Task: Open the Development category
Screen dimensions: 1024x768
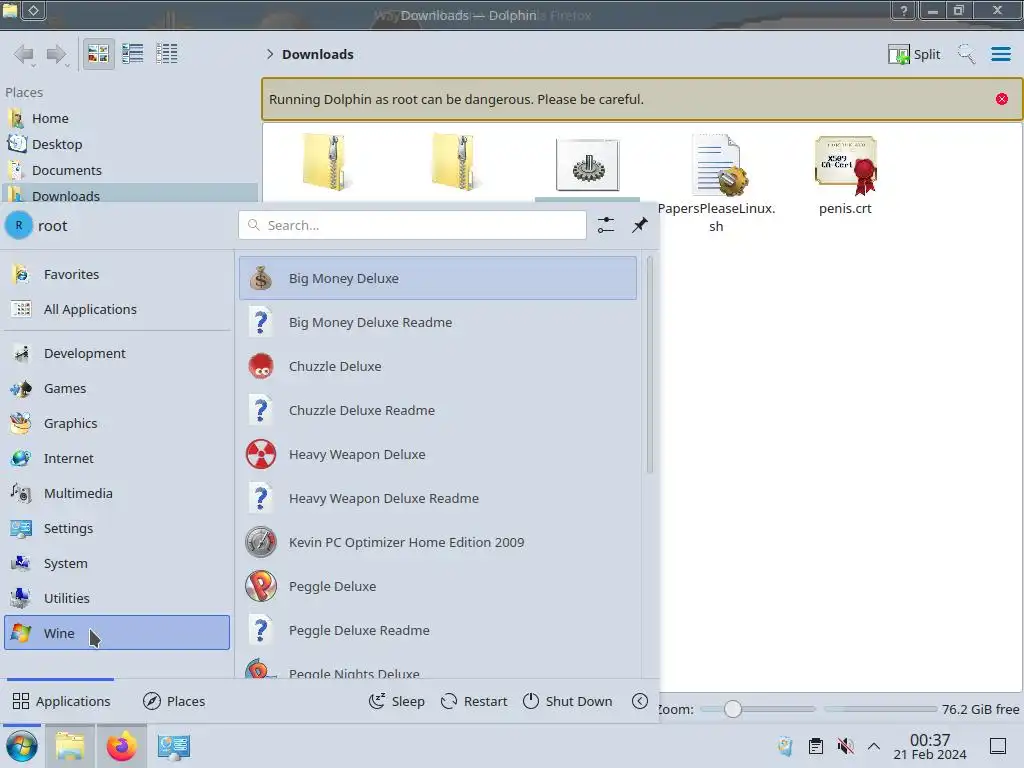Action: pyautogui.click(x=117, y=353)
